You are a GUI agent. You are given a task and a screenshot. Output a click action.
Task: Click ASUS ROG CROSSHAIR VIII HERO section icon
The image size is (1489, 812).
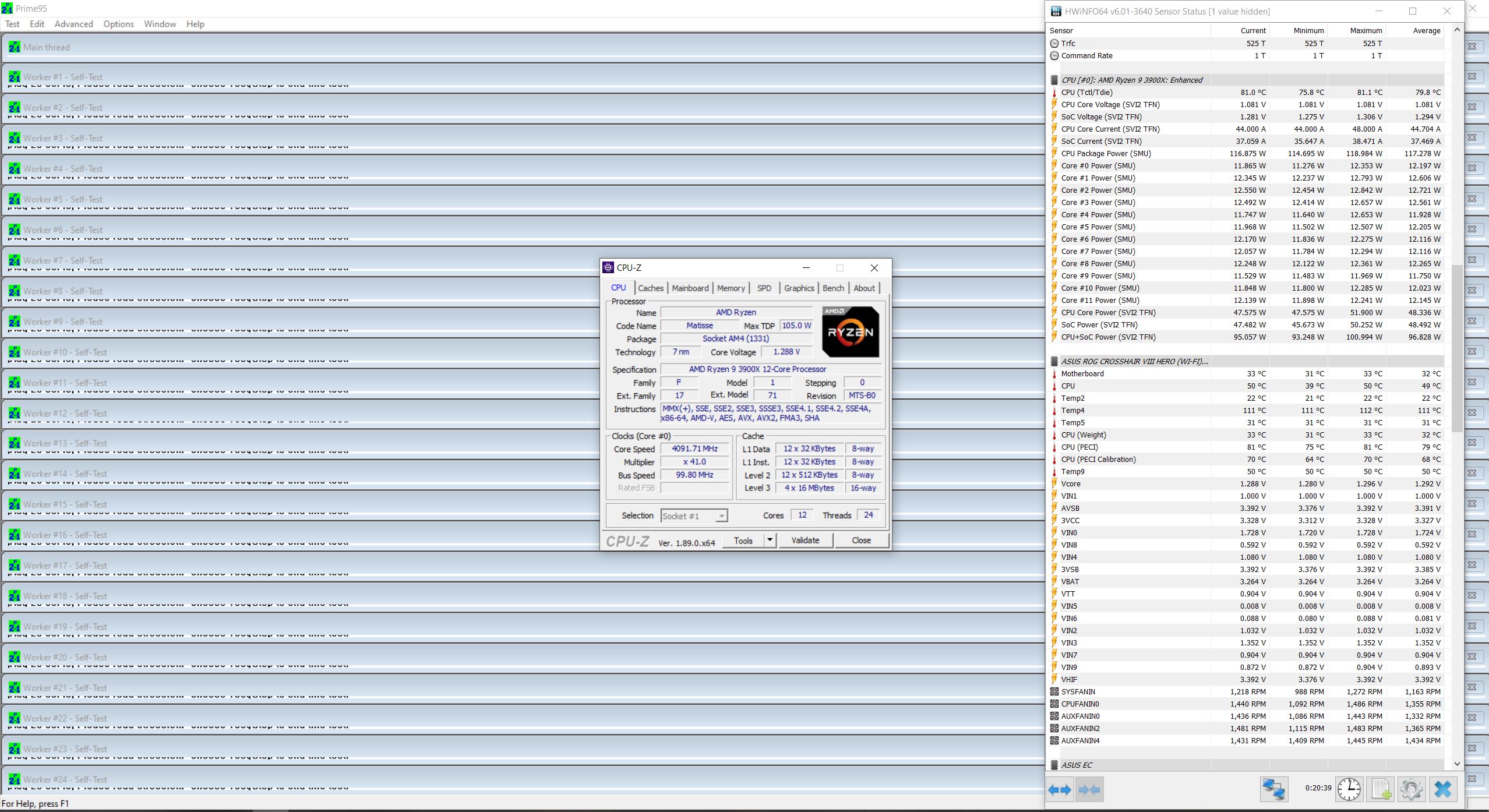1054,361
